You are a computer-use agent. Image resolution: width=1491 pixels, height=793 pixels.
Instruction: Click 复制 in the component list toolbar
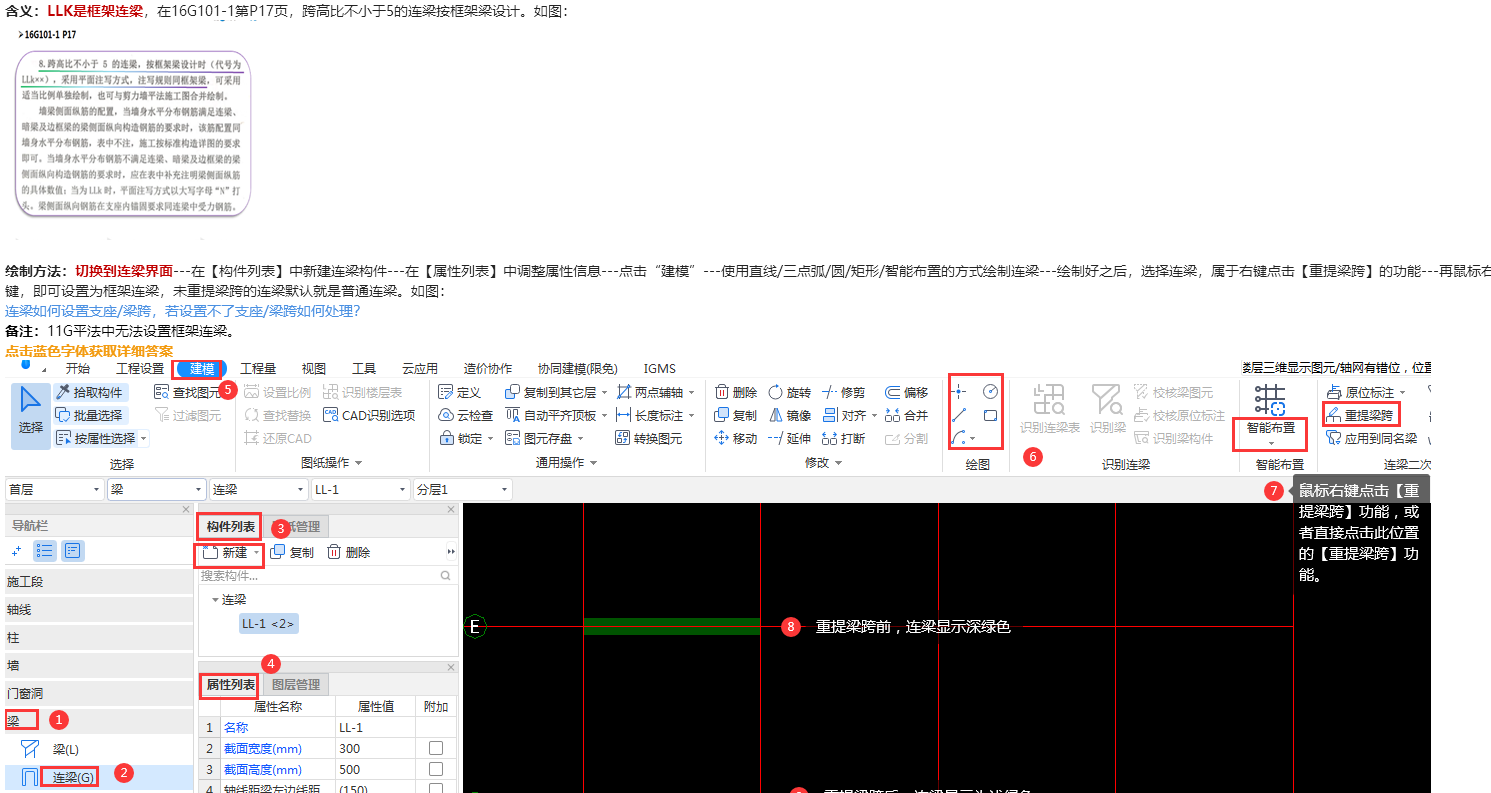click(292, 552)
